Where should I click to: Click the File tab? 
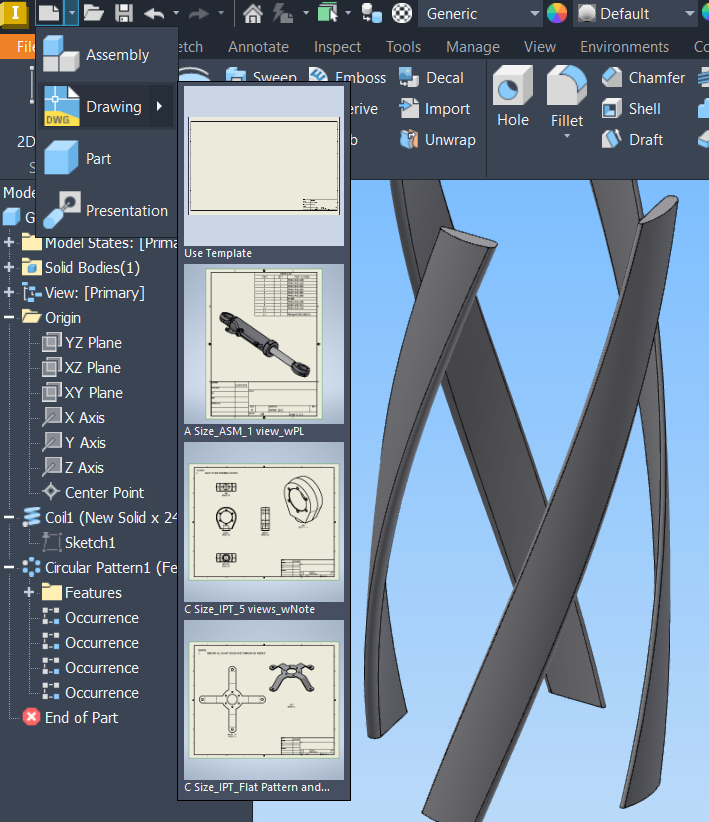click(19, 47)
